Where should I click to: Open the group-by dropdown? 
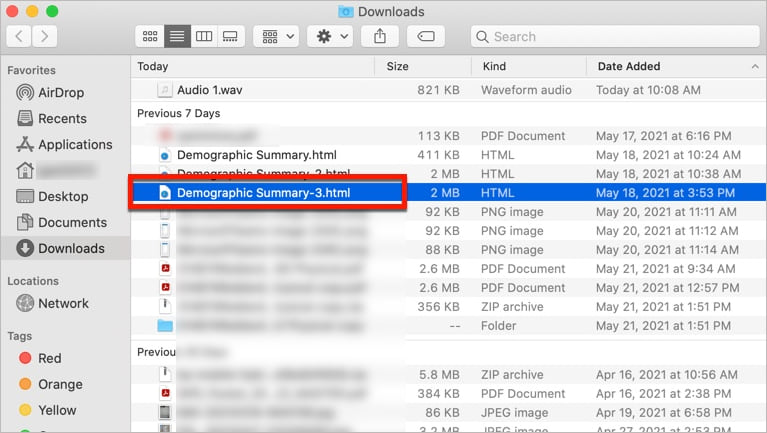(x=277, y=36)
